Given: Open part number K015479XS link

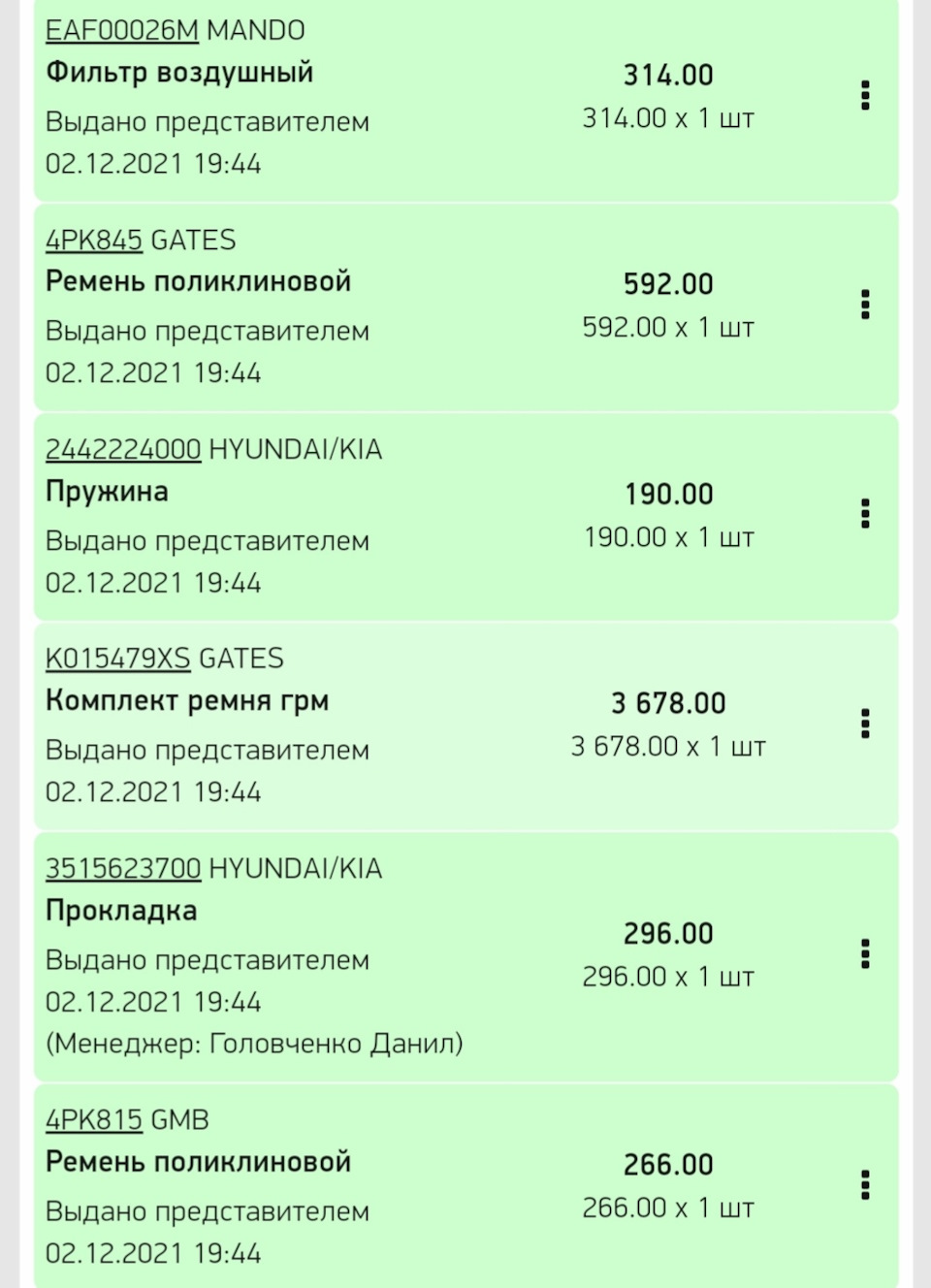Looking at the screenshot, I should tap(117, 660).
